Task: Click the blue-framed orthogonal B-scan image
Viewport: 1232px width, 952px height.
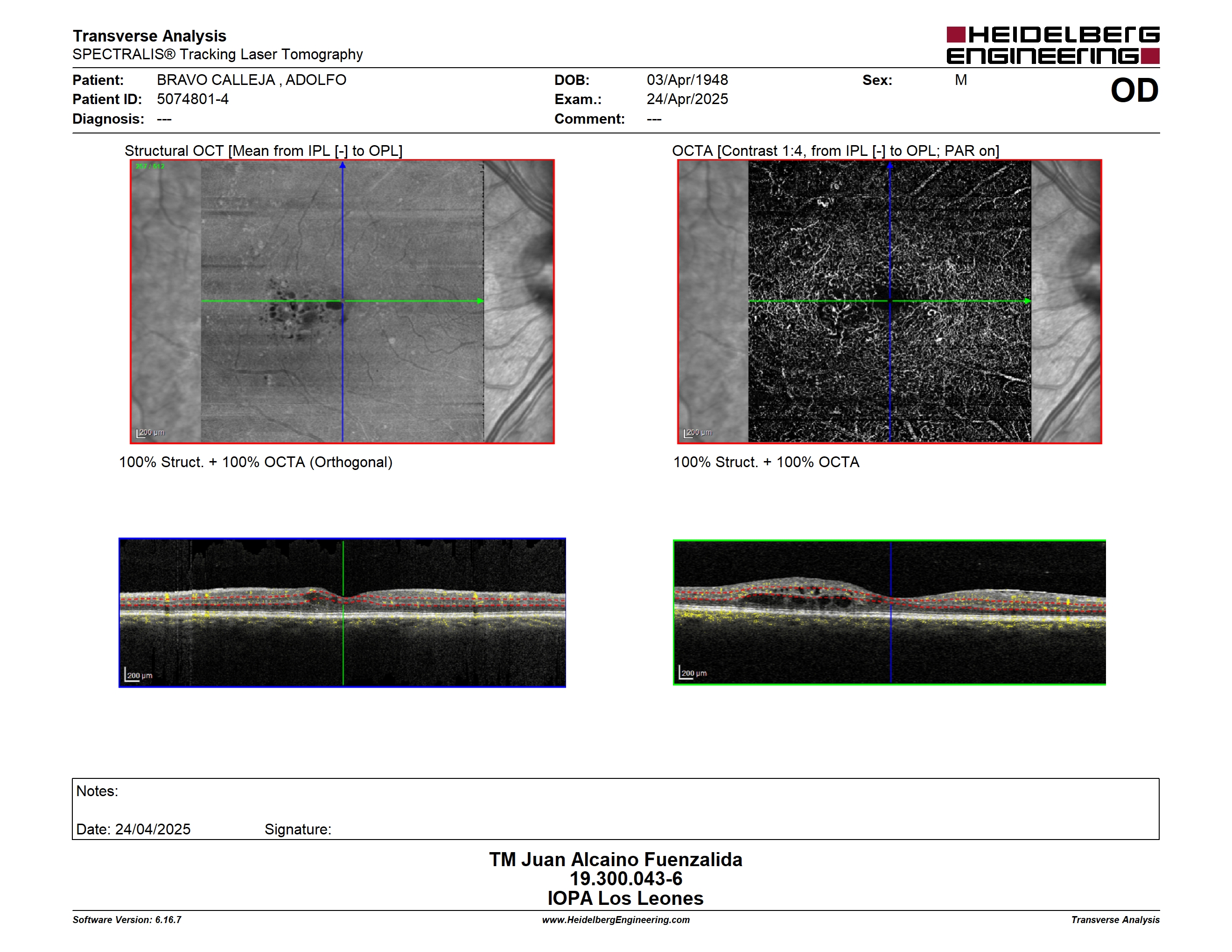Action: (x=343, y=612)
